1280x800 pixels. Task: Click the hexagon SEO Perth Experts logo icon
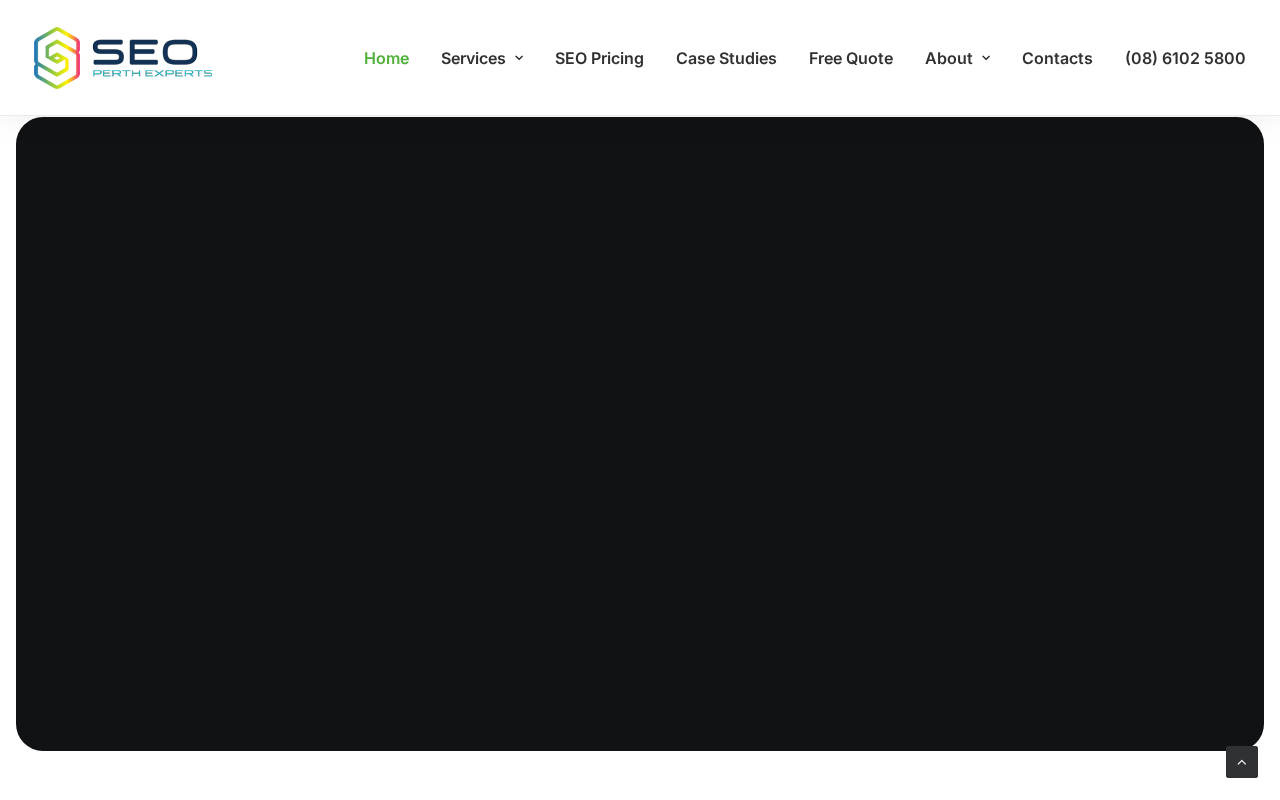[x=57, y=58]
